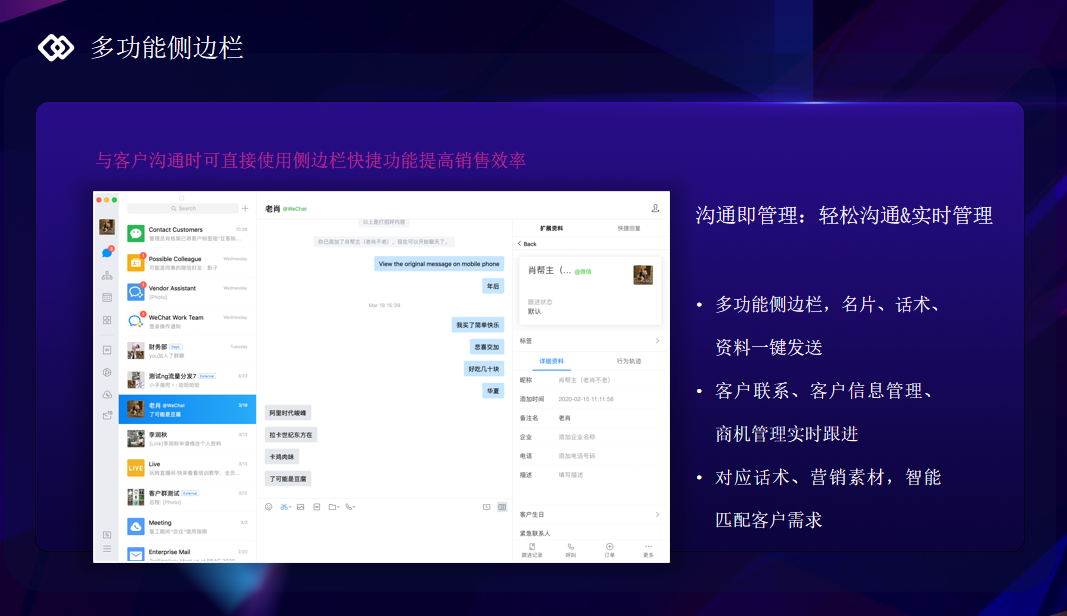Screen dimensions: 1067x616
Task: Open the Workbench grid icon in sidebar
Action: pos(107,320)
